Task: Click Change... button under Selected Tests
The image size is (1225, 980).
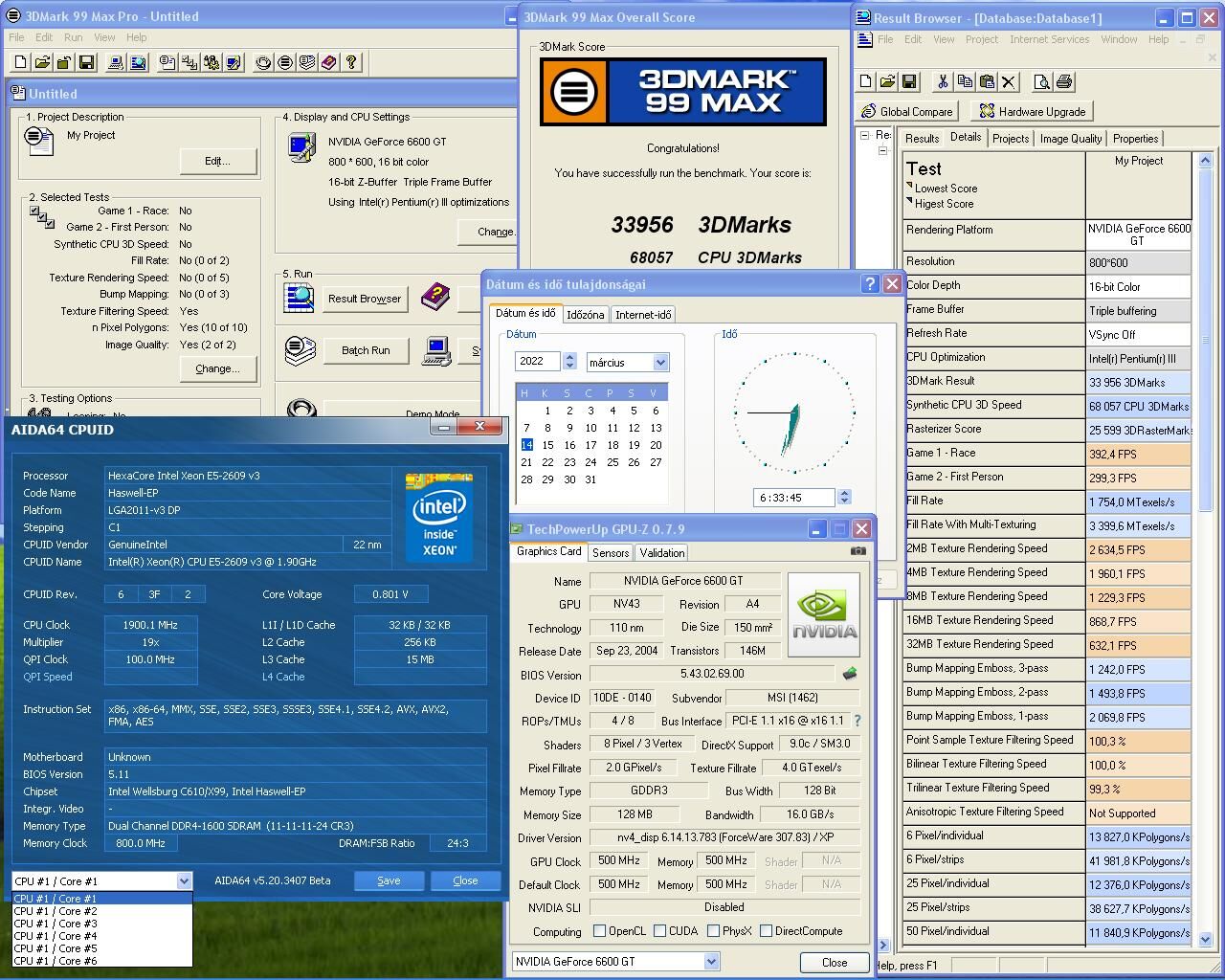Action: 217,368
